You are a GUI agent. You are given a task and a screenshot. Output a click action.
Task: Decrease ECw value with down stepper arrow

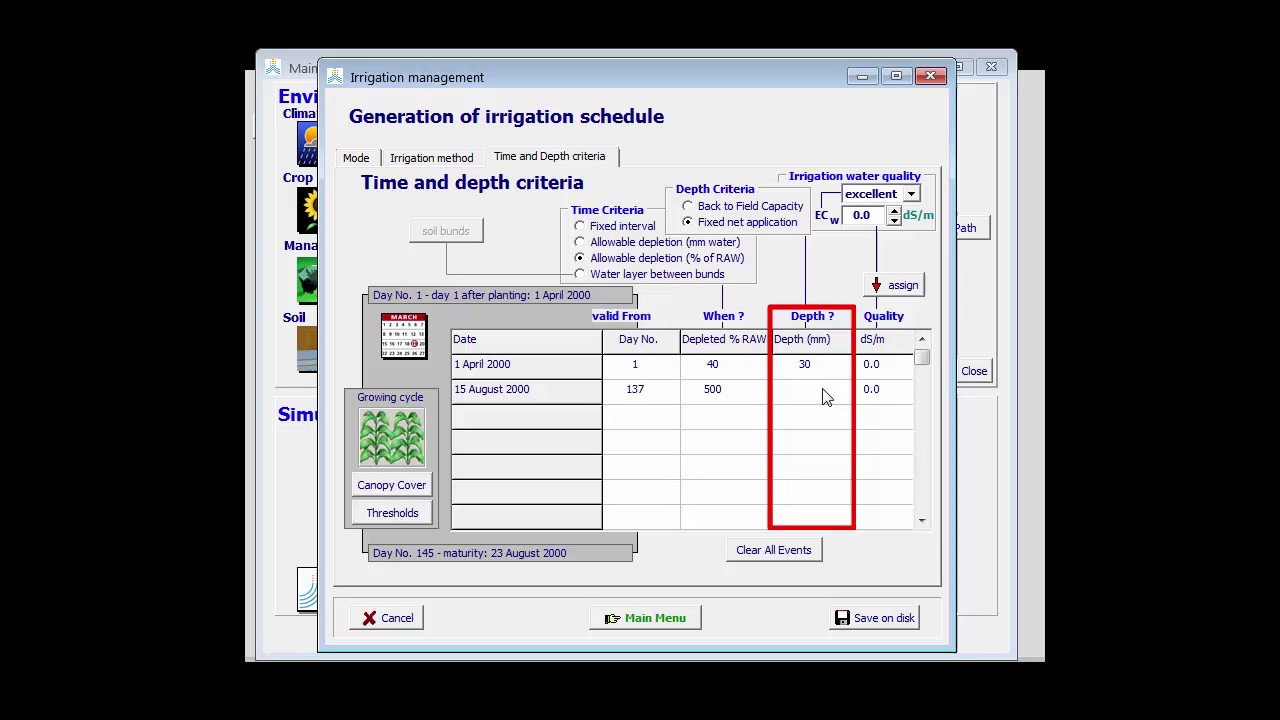coord(894,220)
